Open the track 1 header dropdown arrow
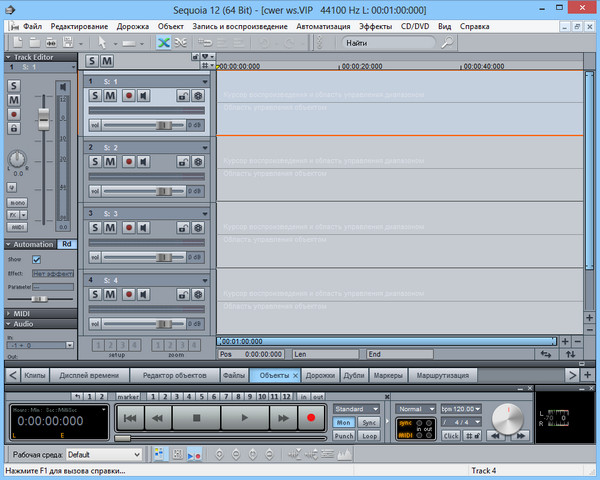Screen dimensions: 600x480 click(205, 81)
